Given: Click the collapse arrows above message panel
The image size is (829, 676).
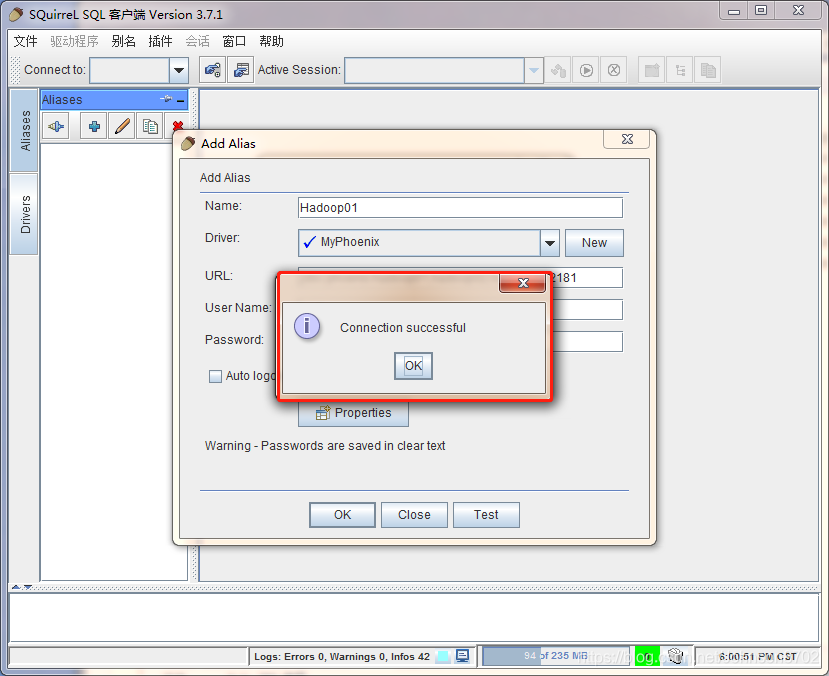Looking at the screenshot, I should coord(22,587).
